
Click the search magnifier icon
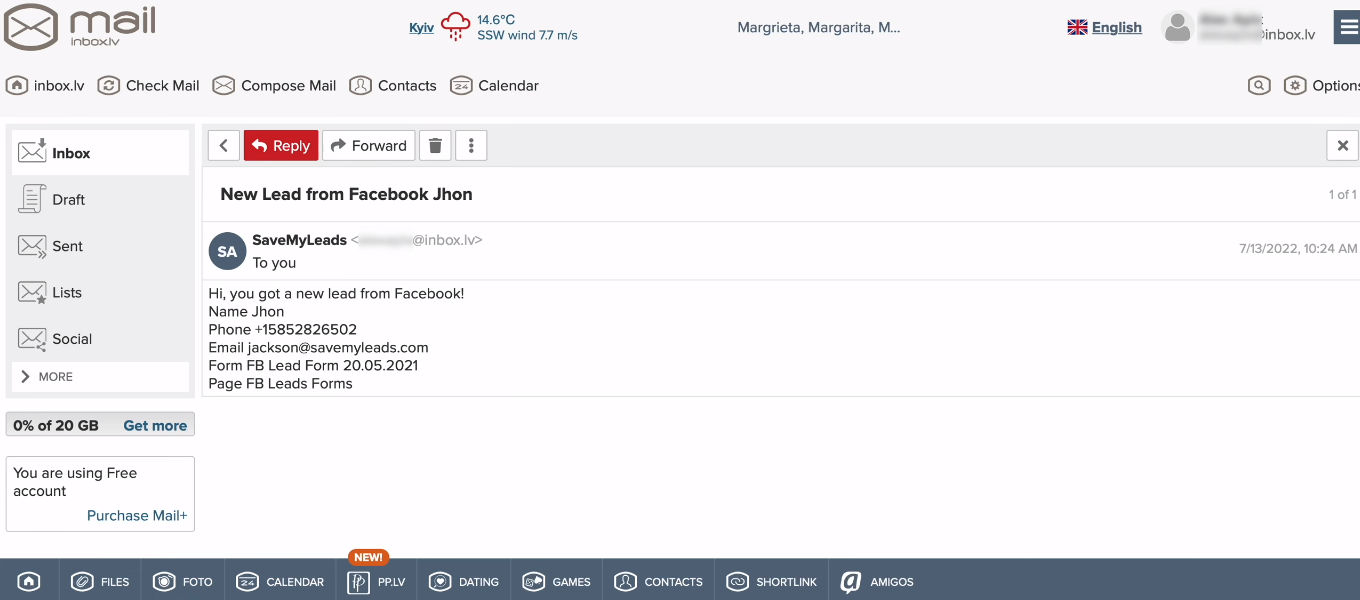pos(1260,86)
